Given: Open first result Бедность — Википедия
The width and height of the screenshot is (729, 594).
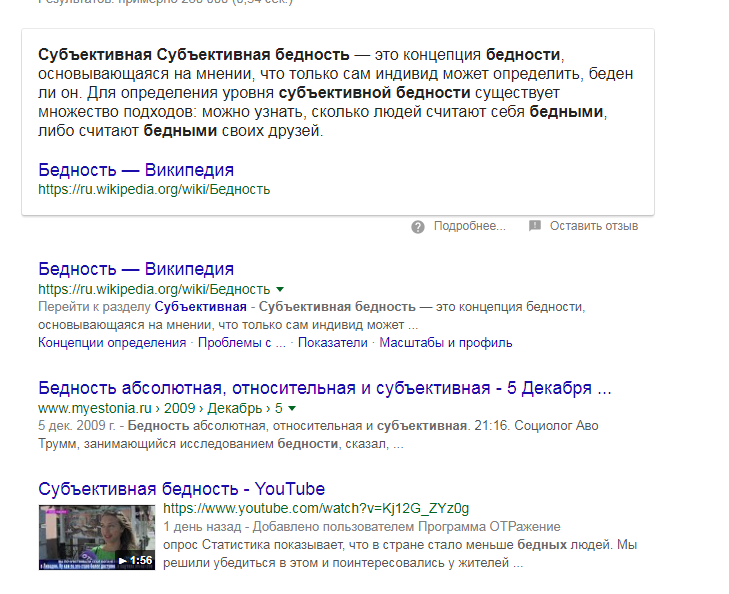Looking at the screenshot, I should pyautogui.click(x=136, y=269).
